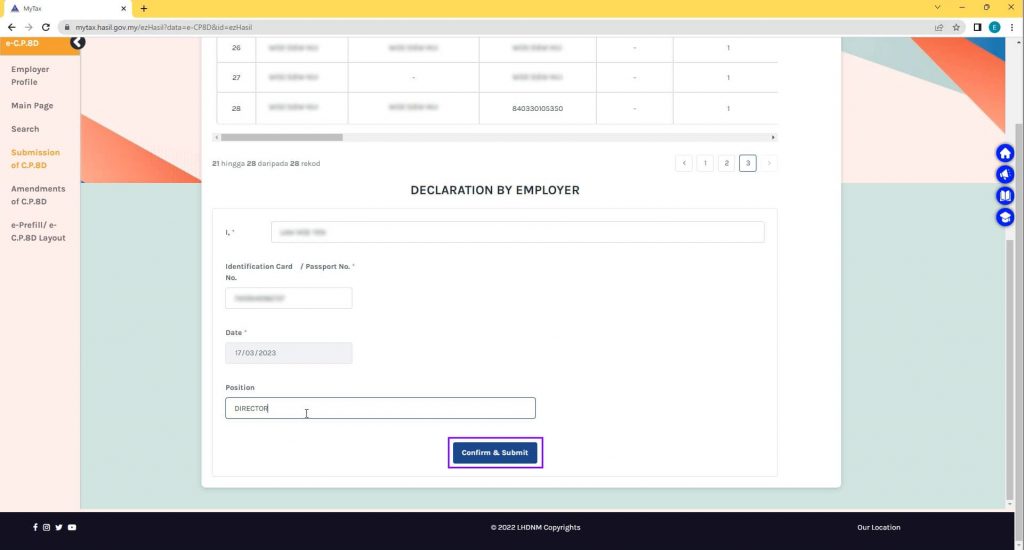Viewport: 1024px width, 550px height.
Task: Open the Facebook link in footer
Action: coord(35,527)
